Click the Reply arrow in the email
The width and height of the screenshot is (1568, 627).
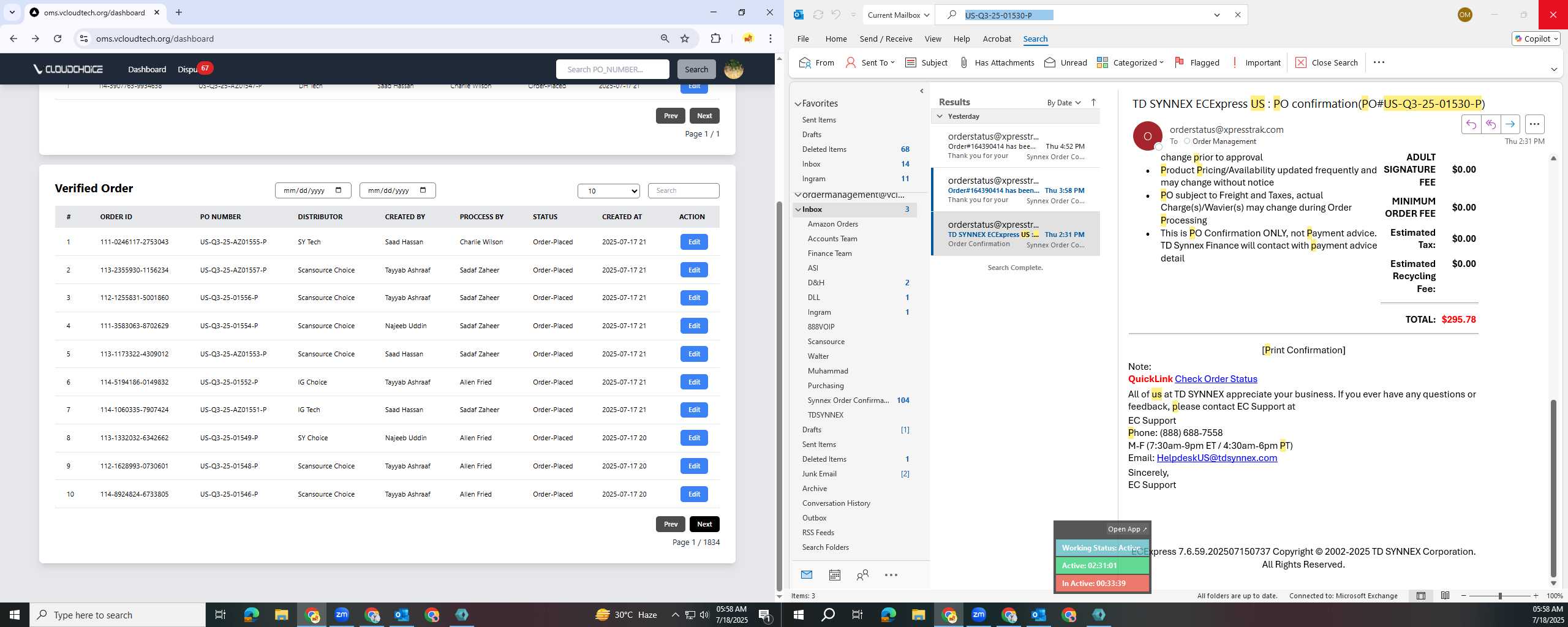pyautogui.click(x=1471, y=124)
